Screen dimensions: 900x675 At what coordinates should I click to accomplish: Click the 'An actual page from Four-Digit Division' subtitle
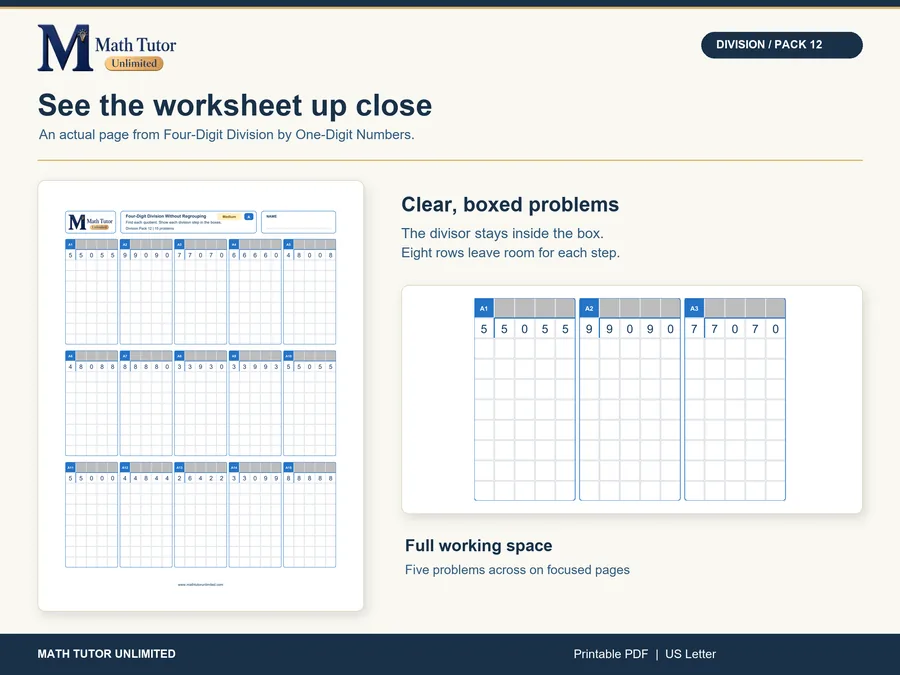(226, 134)
